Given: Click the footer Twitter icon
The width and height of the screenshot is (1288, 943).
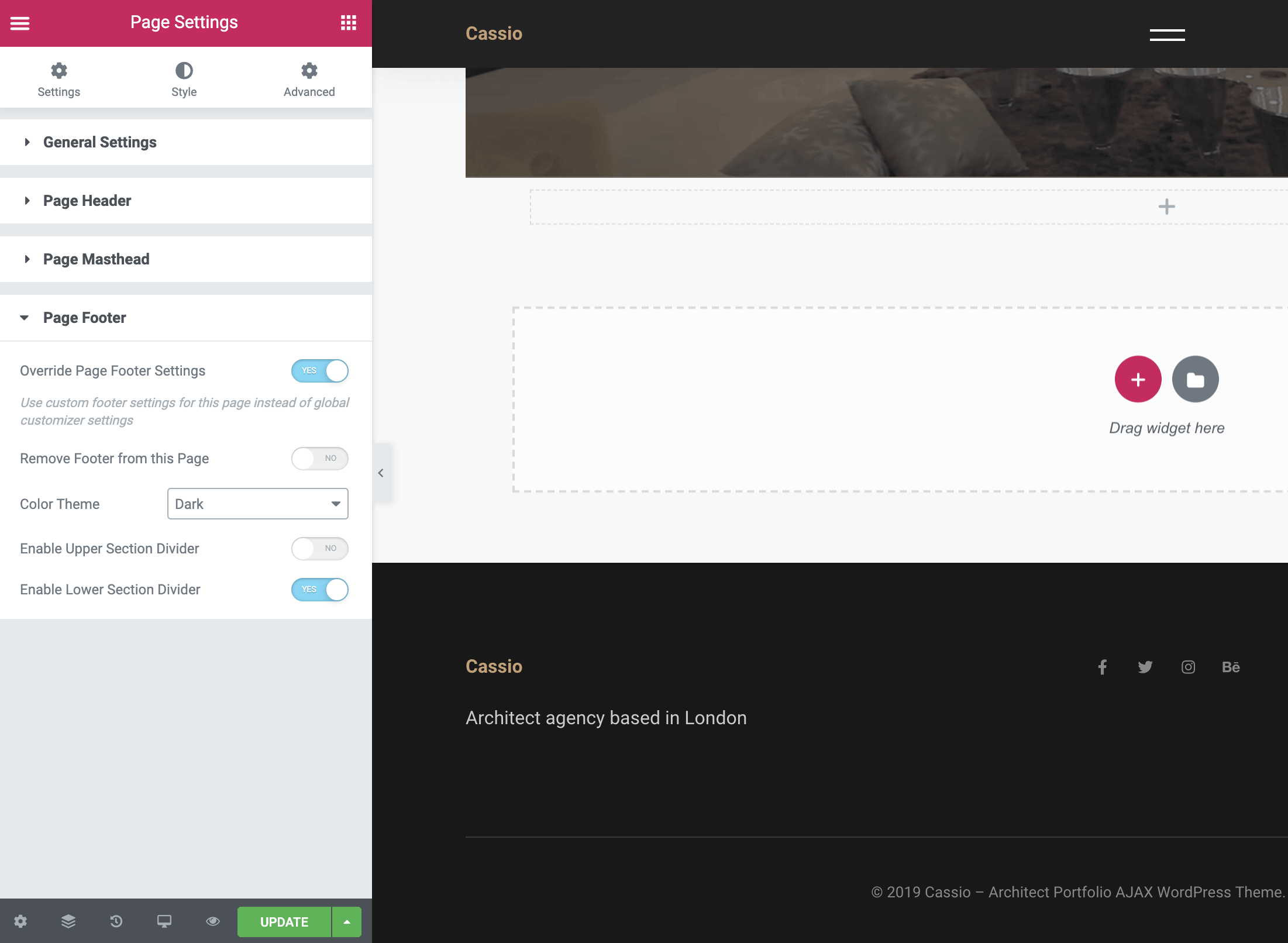Looking at the screenshot, I should [x=1145, y=667].
